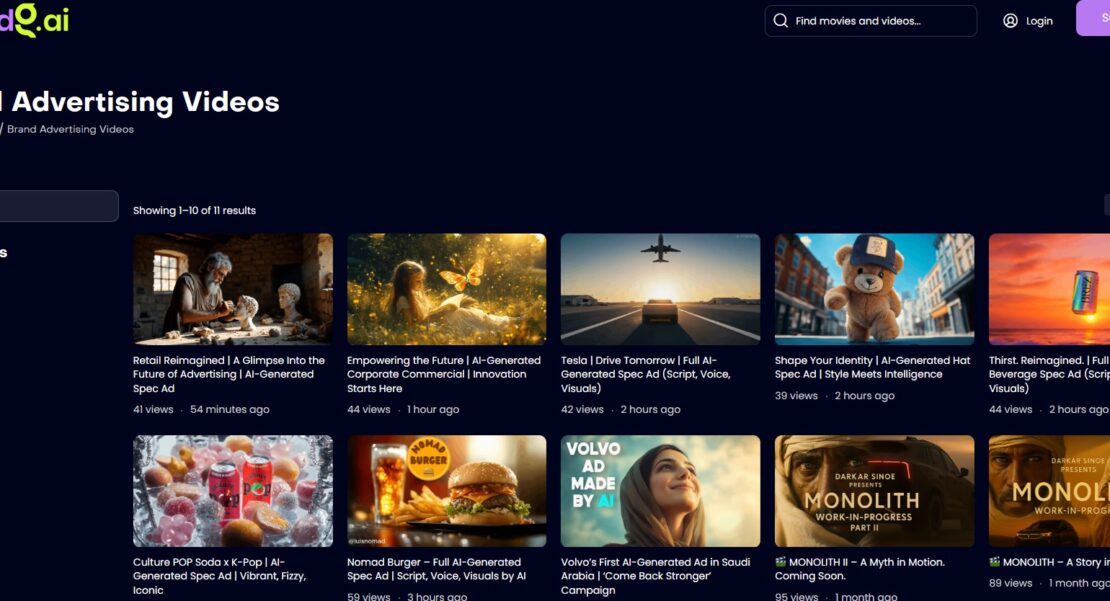Focus the Find movies and videos field

tap(871, 21)
